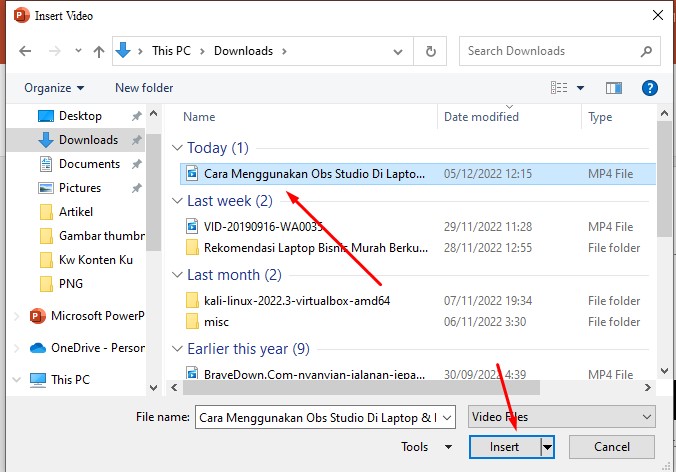This screenshot has width=676, height=472.
Task: Sort by the Name column header
Action: click(199, 117)
